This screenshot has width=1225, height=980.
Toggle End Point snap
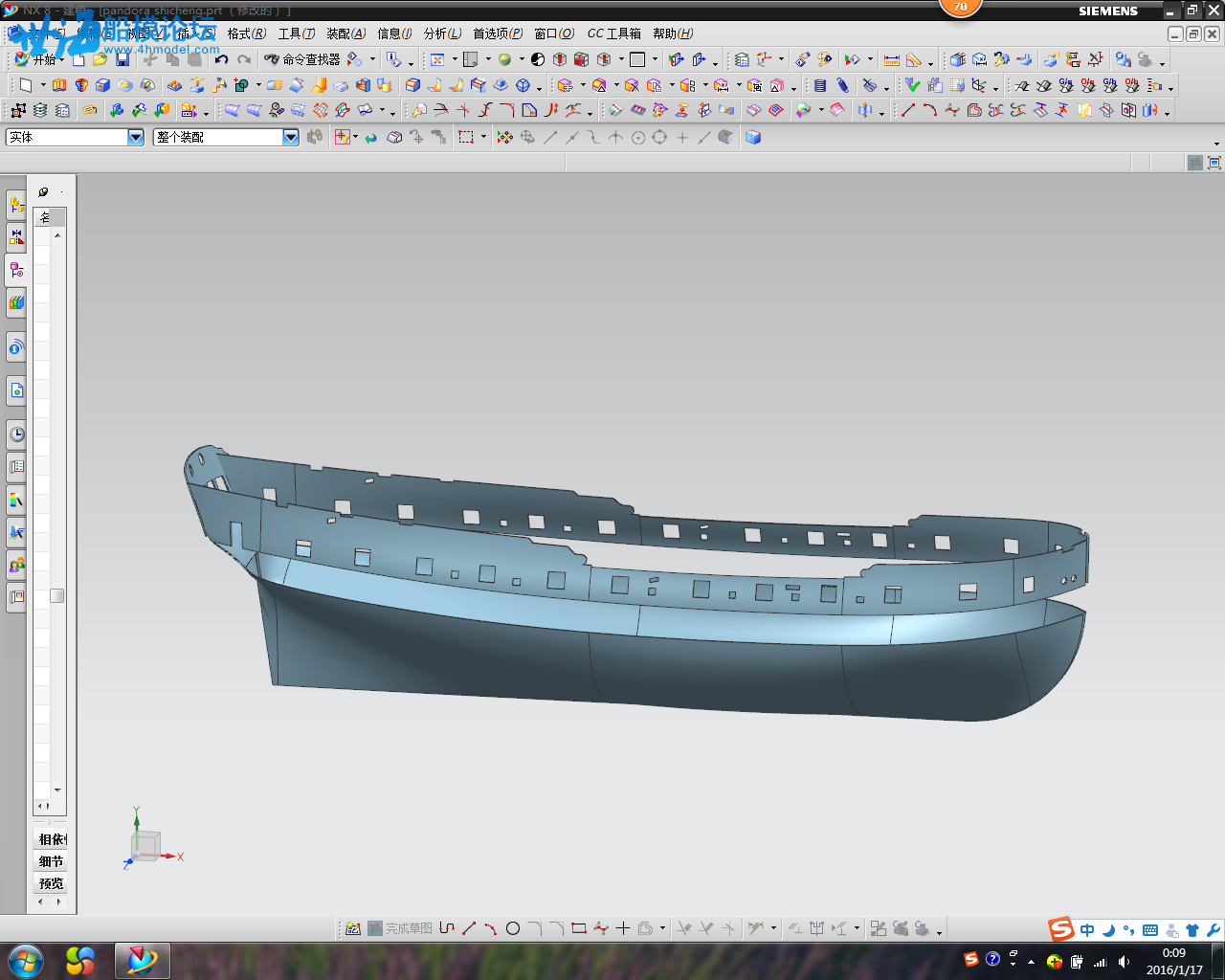(x=550, y=138)
